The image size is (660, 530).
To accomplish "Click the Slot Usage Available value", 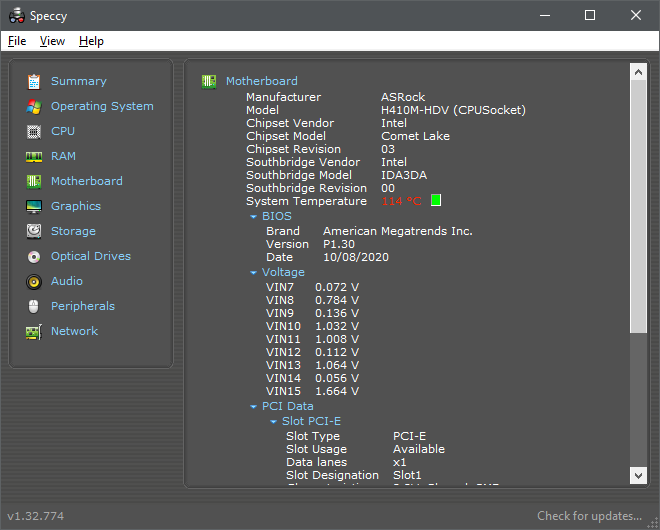I will 419,449.
